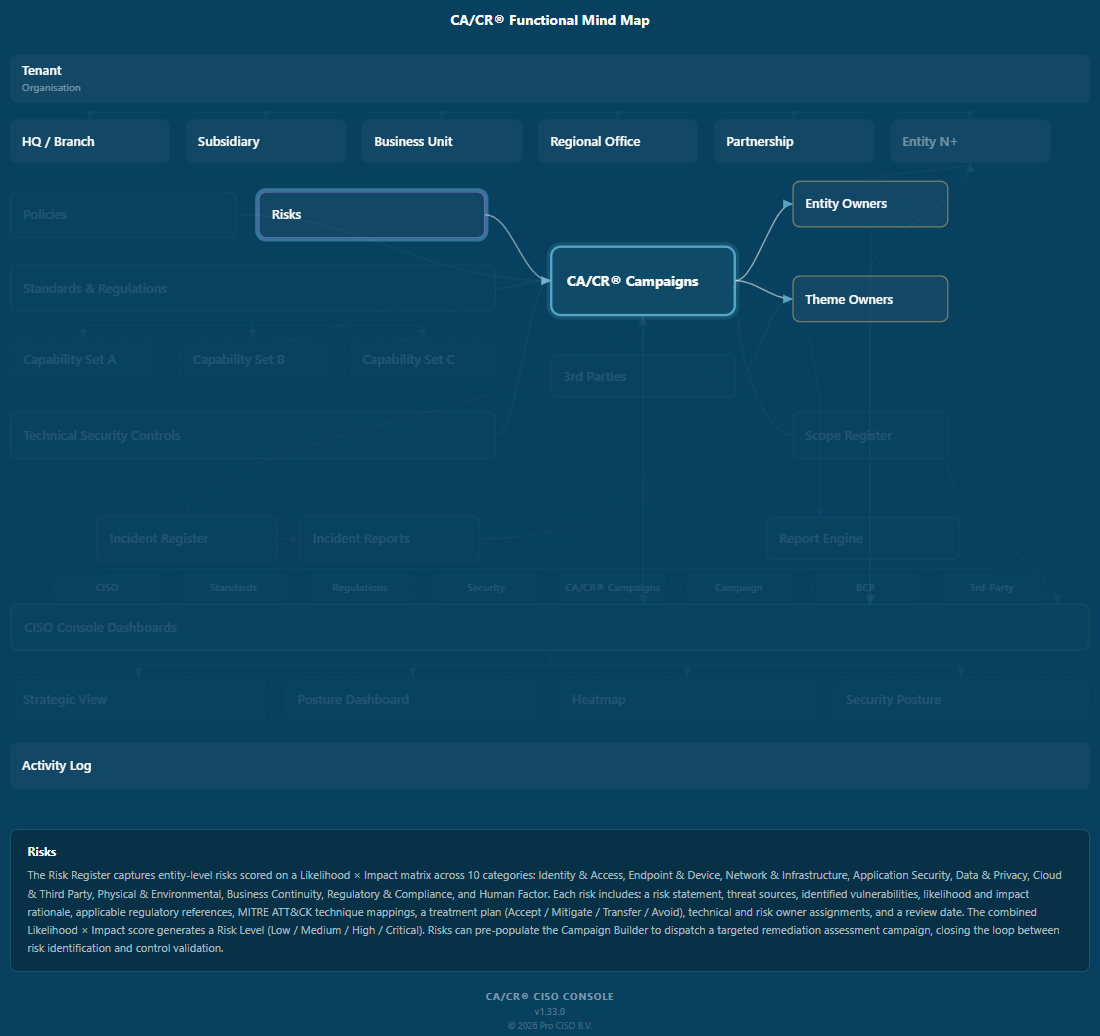
Task: Open the Posture Dashboard node
Action: (x=412, y=699)
